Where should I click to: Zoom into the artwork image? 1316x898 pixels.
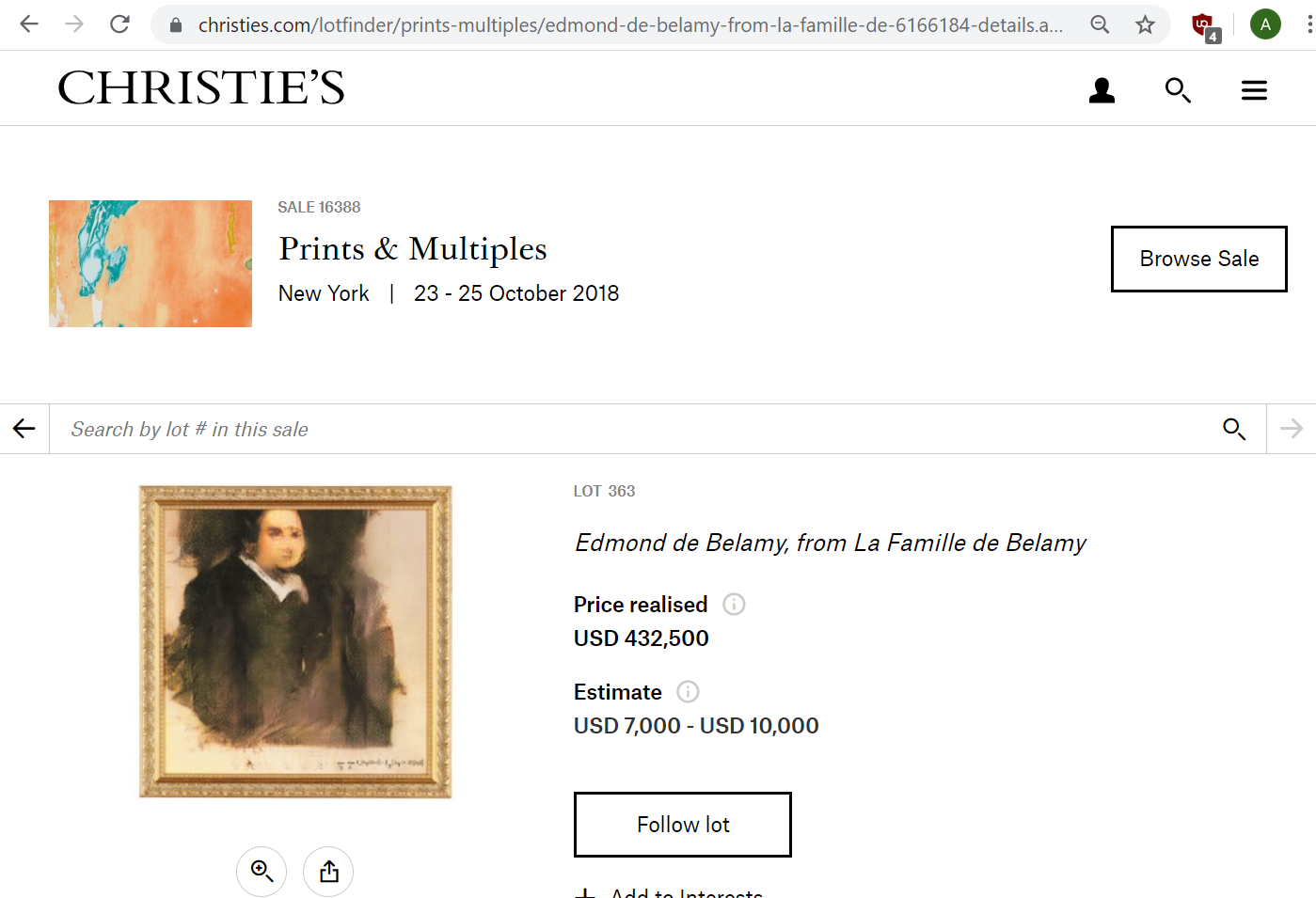262,871
